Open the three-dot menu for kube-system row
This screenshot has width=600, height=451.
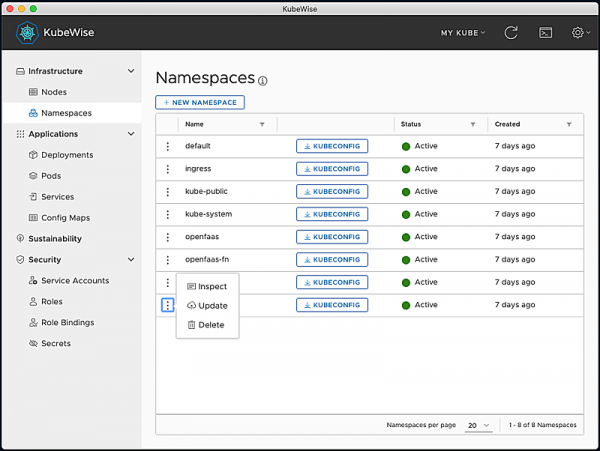167,214
